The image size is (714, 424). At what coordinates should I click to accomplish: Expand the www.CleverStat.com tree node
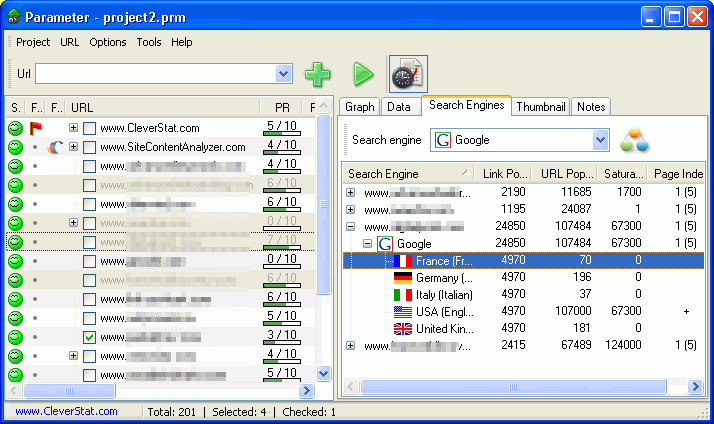pyautogui.click(x=73, y=128)
